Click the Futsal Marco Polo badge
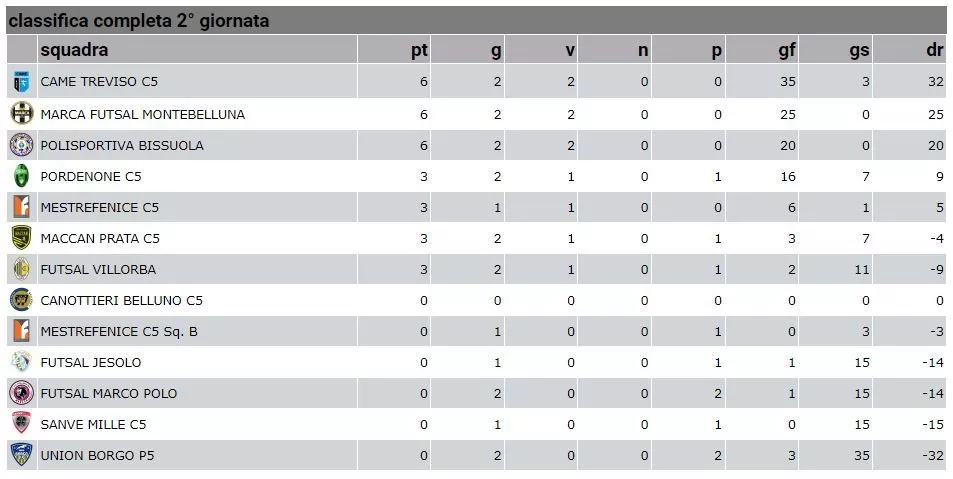 21,393
